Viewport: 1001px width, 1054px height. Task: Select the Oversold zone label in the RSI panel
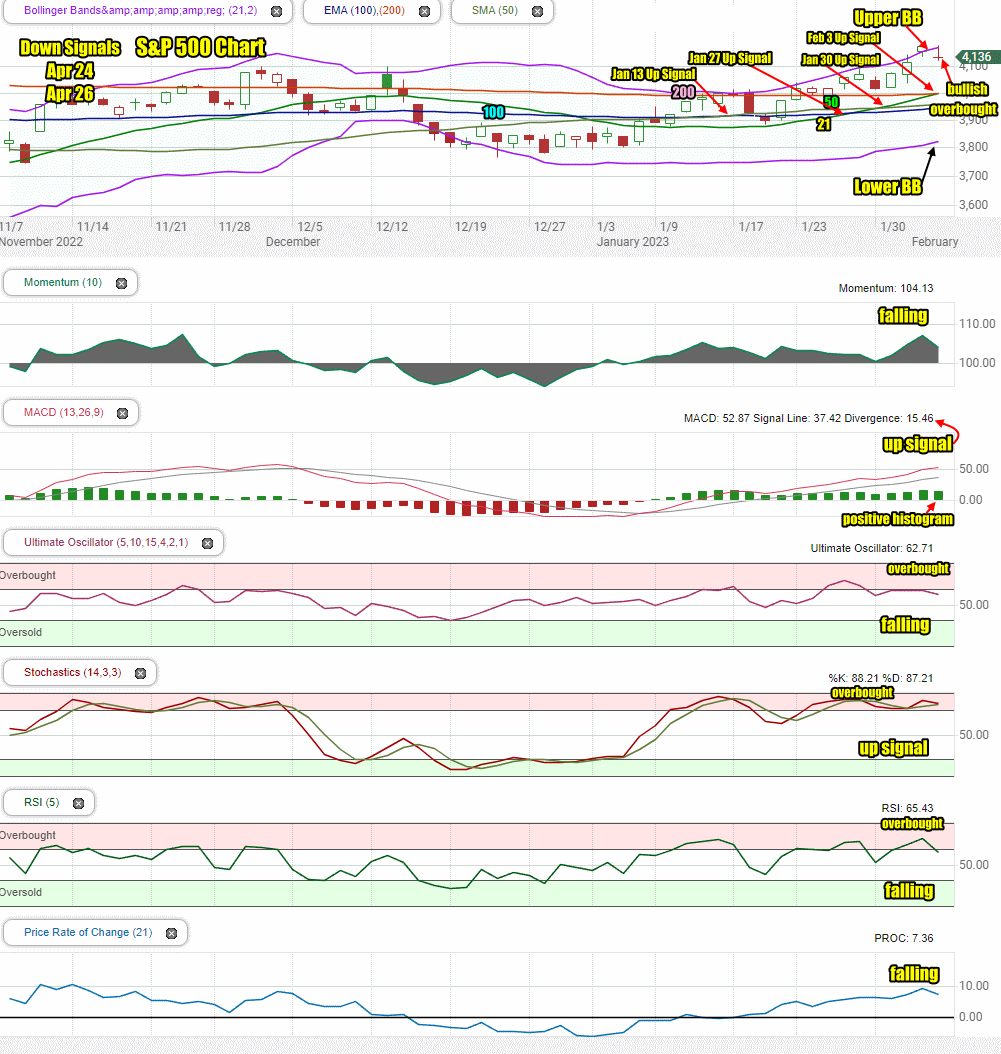pyautogui.click(x=21, y=893)
